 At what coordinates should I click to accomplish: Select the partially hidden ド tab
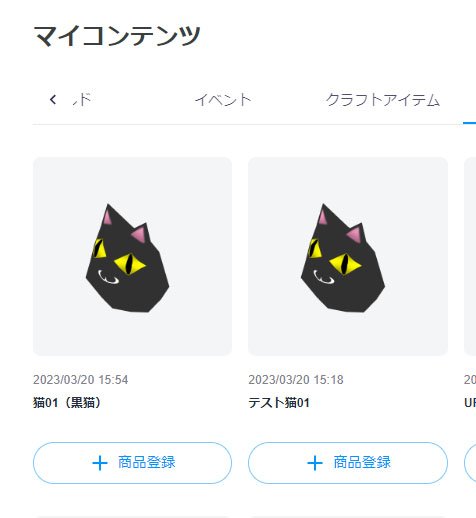(x=82, y=99)
